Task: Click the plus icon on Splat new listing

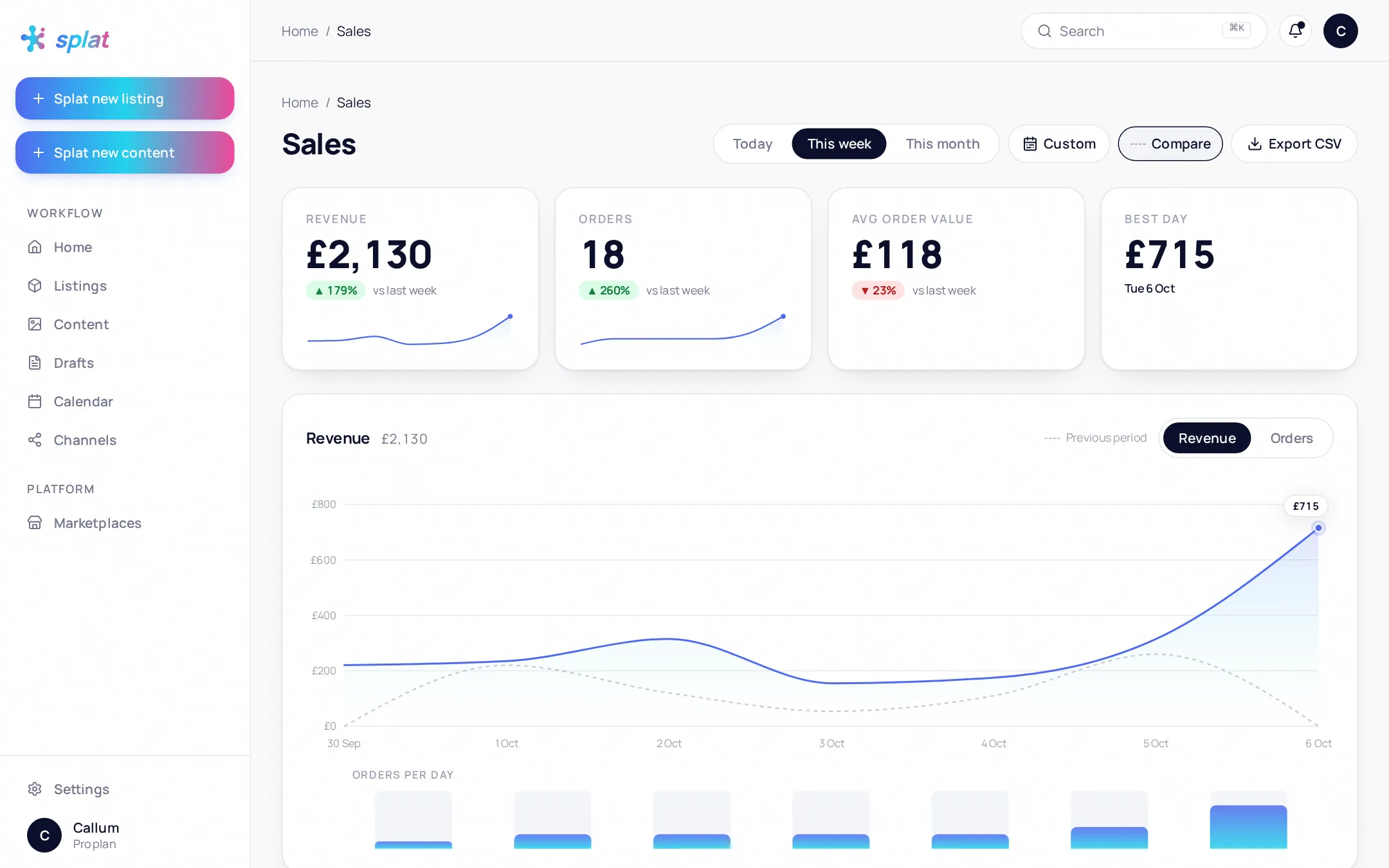Action: click(39, 98)
